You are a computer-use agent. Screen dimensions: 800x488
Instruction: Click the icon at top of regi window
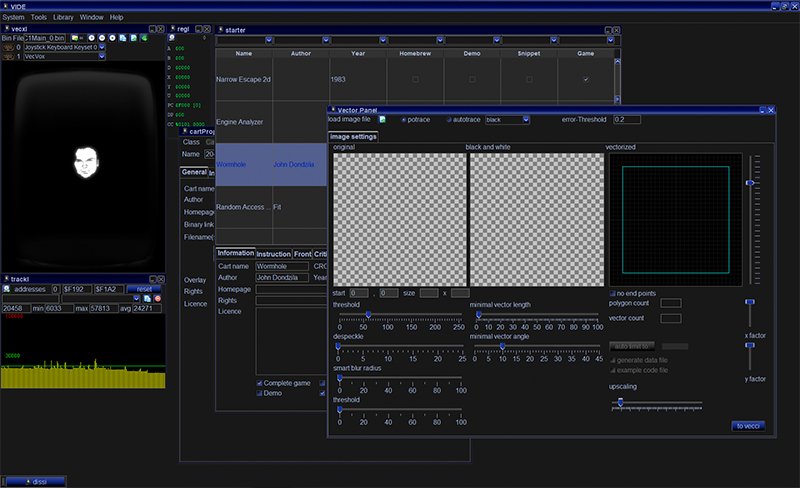coord(172,38)
